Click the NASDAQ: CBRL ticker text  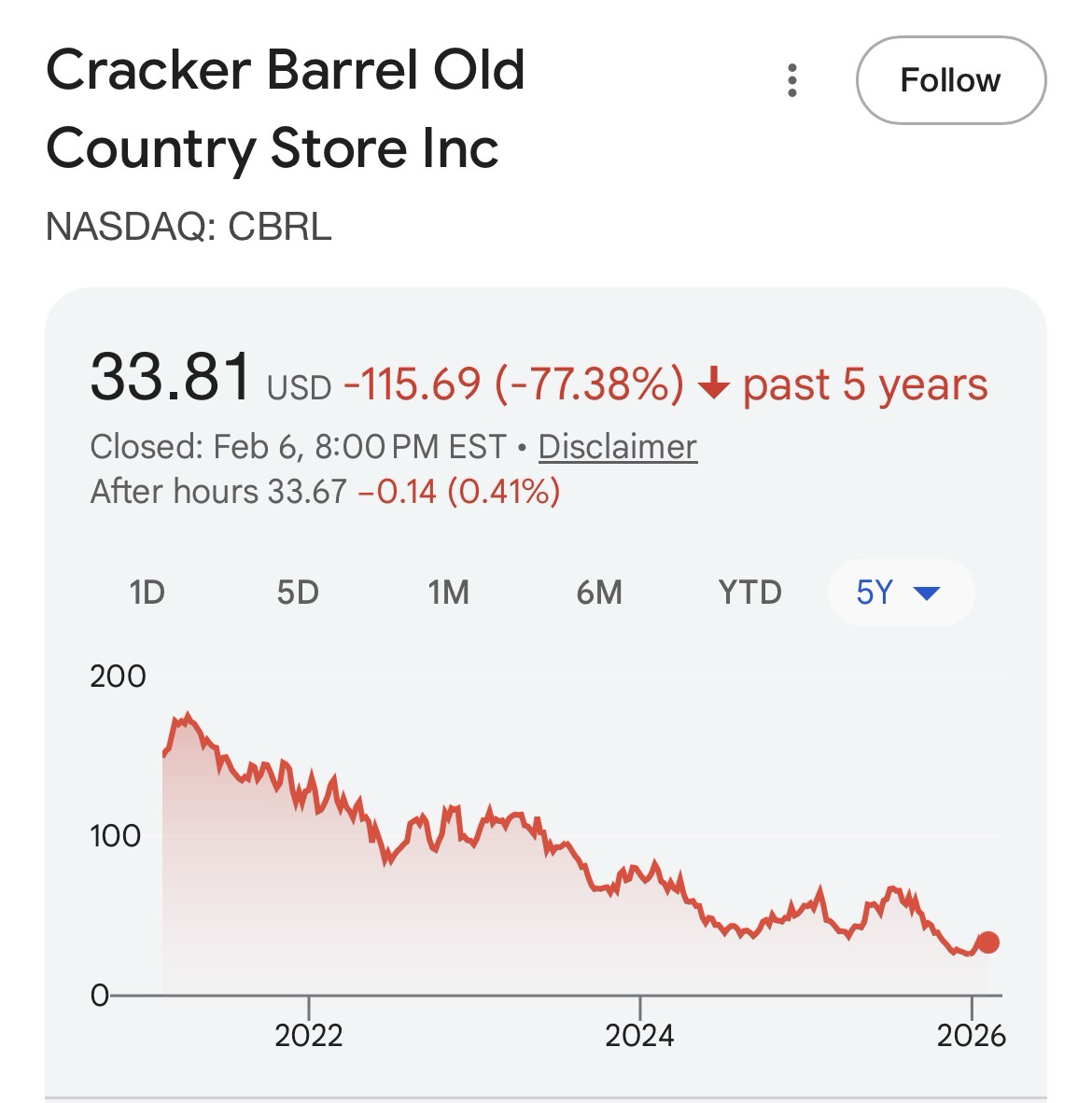[189, 227]
